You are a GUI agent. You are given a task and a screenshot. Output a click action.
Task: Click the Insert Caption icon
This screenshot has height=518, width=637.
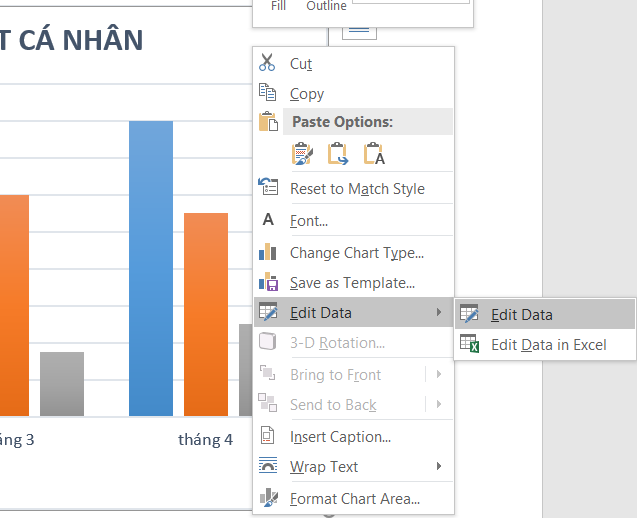267,436
